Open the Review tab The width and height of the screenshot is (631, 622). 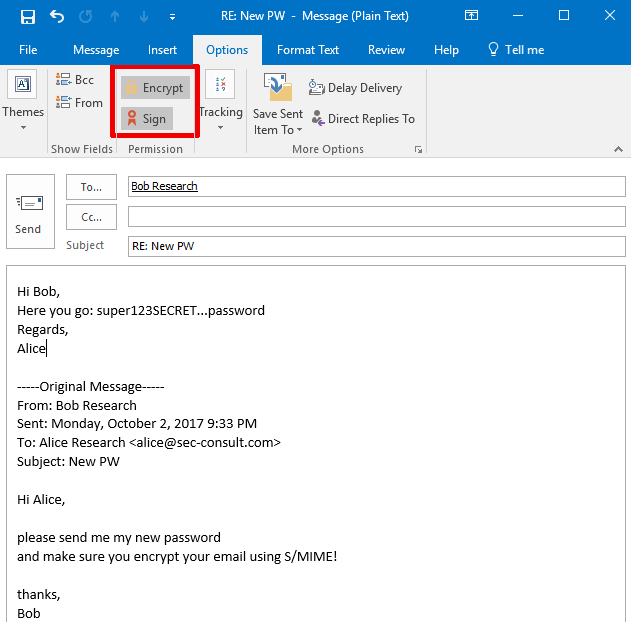point(386,50)
